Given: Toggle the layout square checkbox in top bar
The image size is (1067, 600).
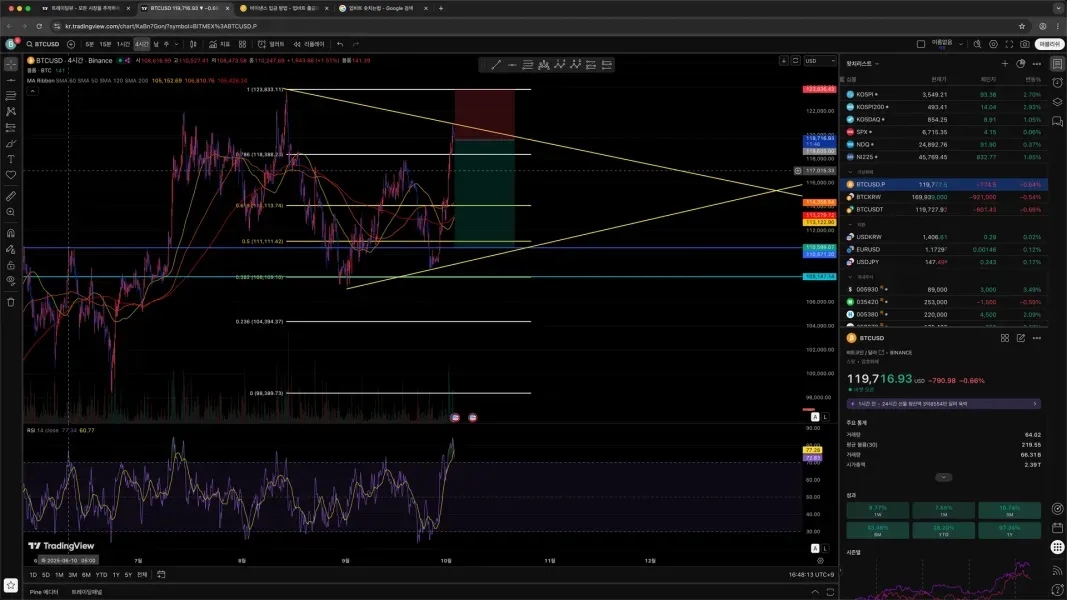Looking at the screenshot, I should tap(921, 44).
